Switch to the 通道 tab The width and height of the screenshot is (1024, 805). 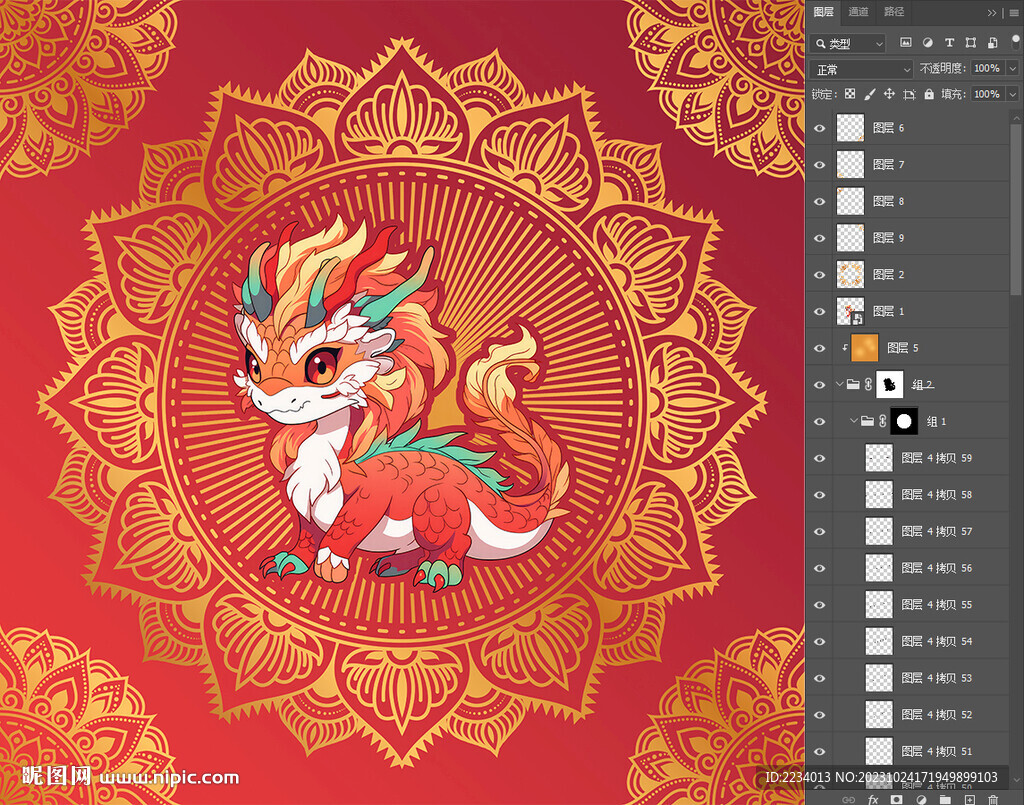[x=858, y=12]
